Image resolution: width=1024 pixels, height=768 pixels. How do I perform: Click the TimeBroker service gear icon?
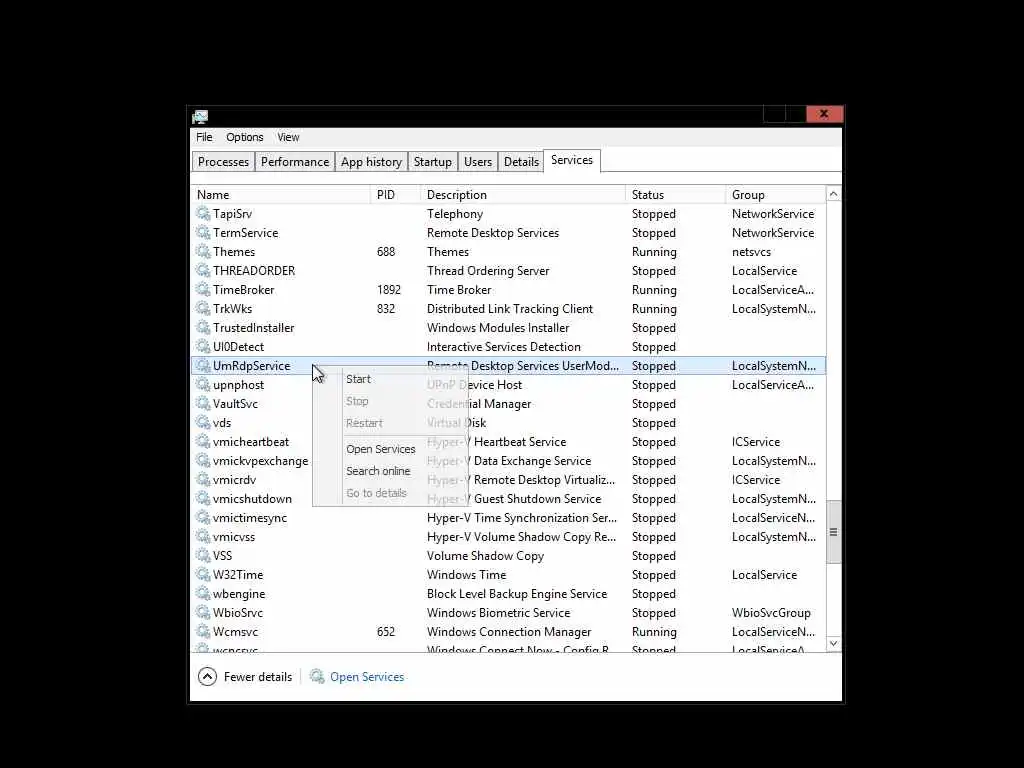(x=203, y=289)
